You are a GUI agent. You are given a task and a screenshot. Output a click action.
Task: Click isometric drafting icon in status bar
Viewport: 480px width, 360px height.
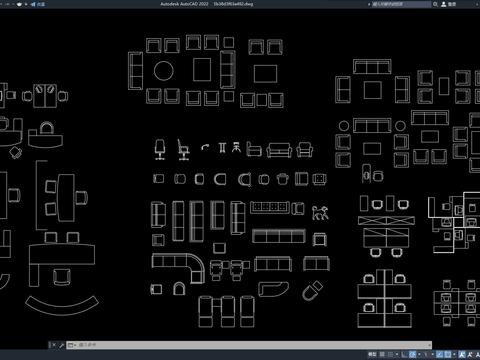[x=426, y=354]
